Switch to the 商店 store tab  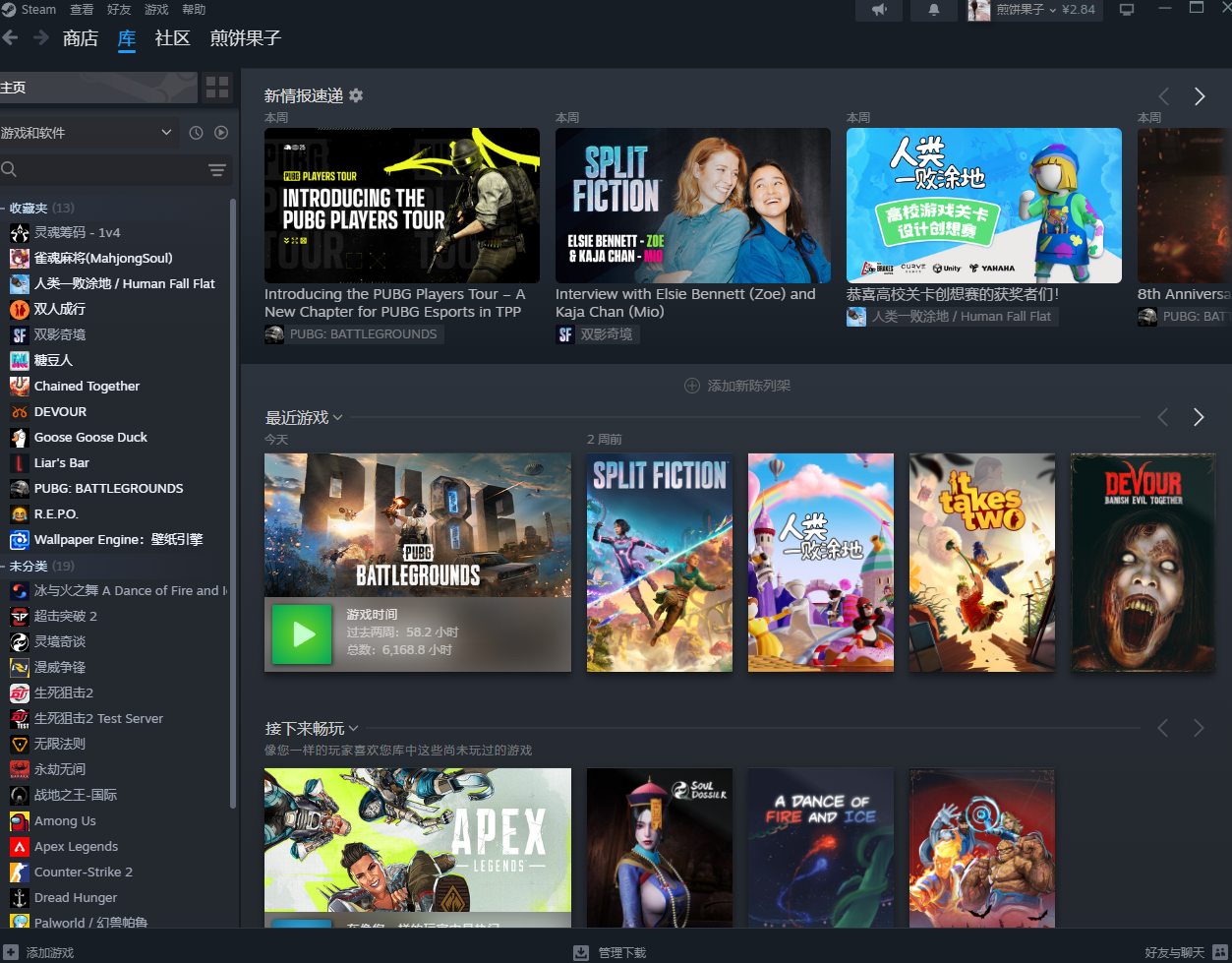pos(80,38)
